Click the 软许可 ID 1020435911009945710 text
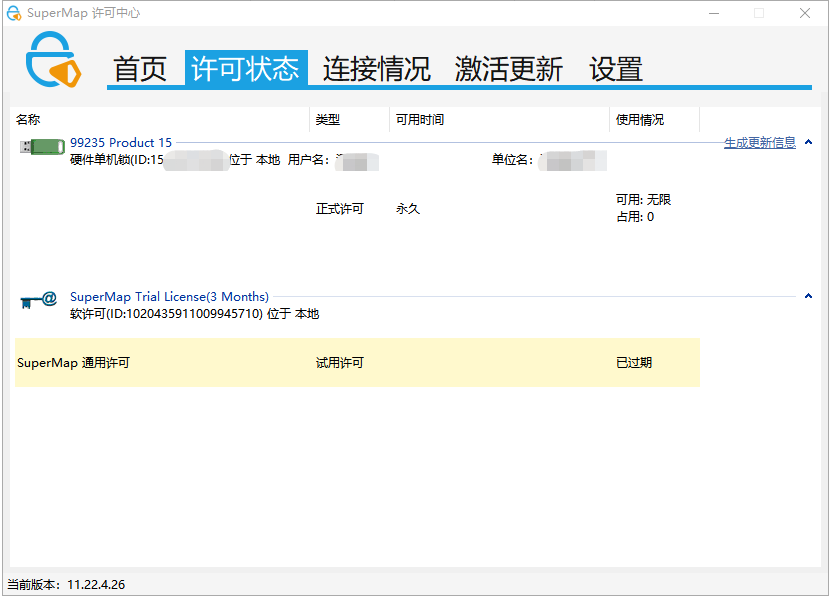 pos(195,314)
